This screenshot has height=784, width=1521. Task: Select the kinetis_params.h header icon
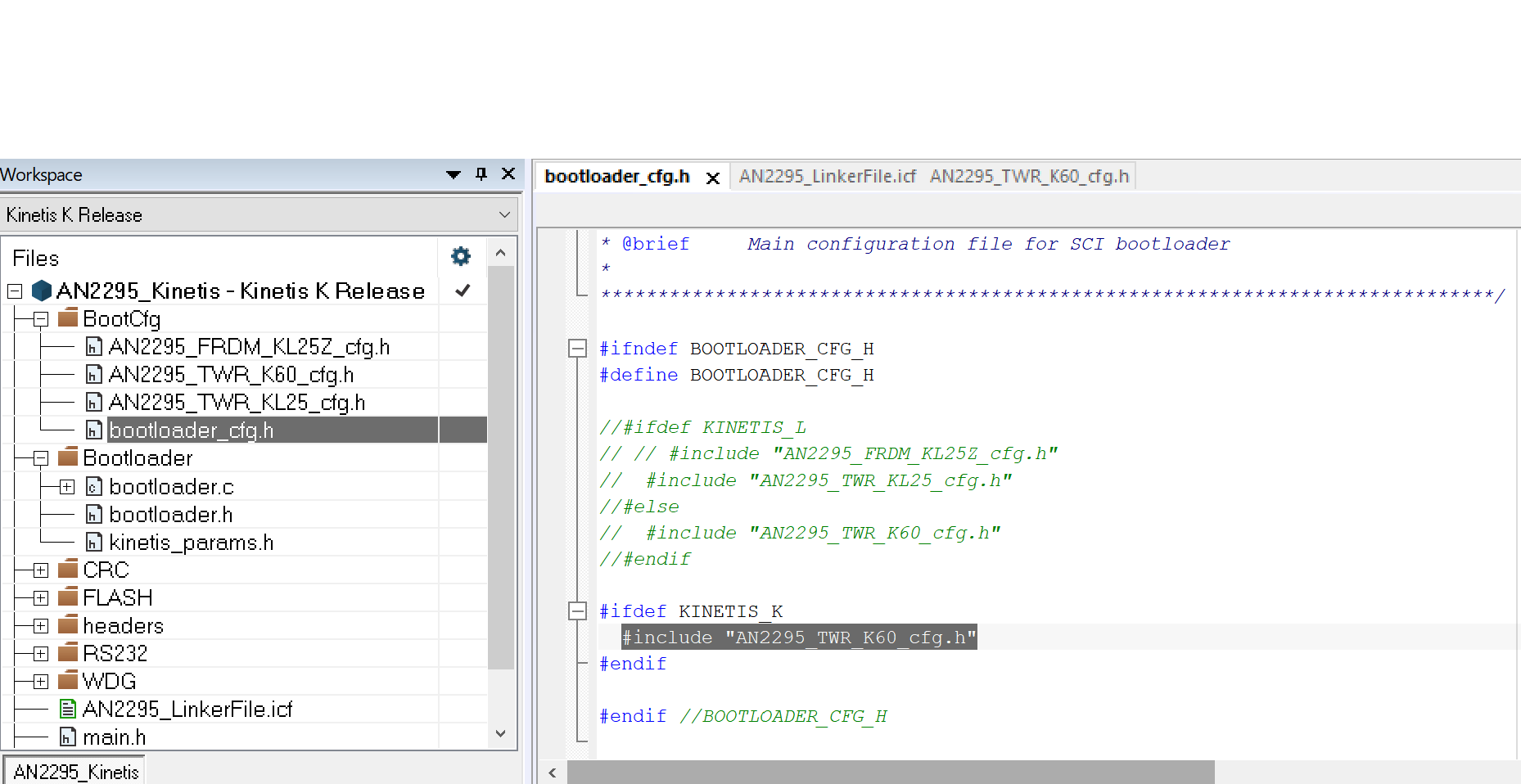tap(93, 542)
